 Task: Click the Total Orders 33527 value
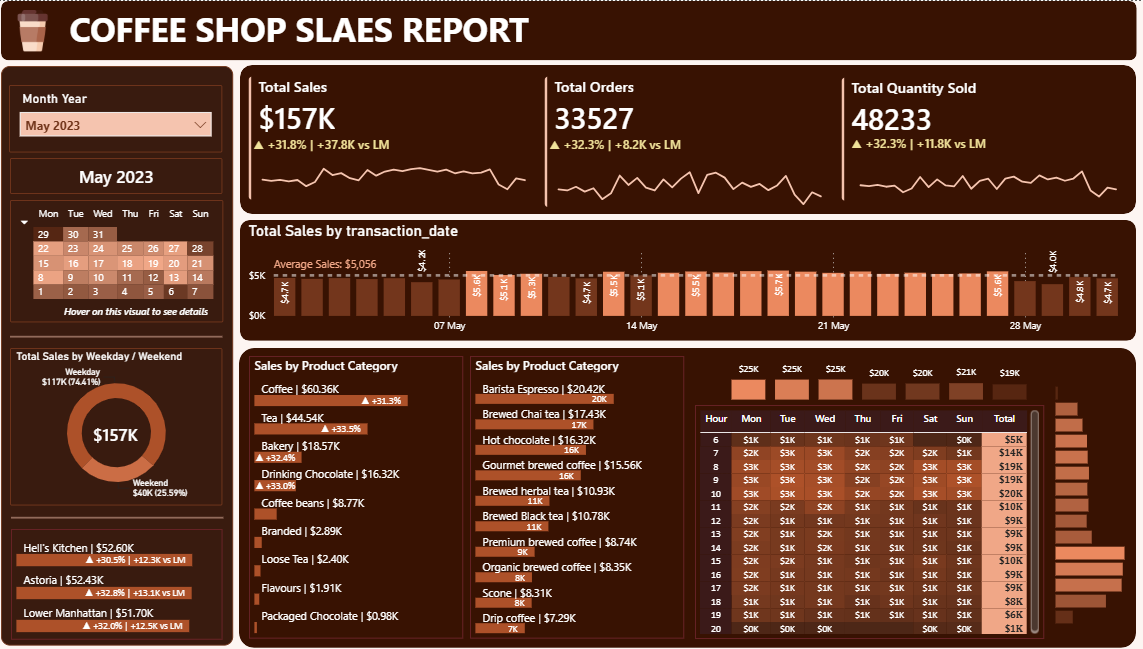594,119
